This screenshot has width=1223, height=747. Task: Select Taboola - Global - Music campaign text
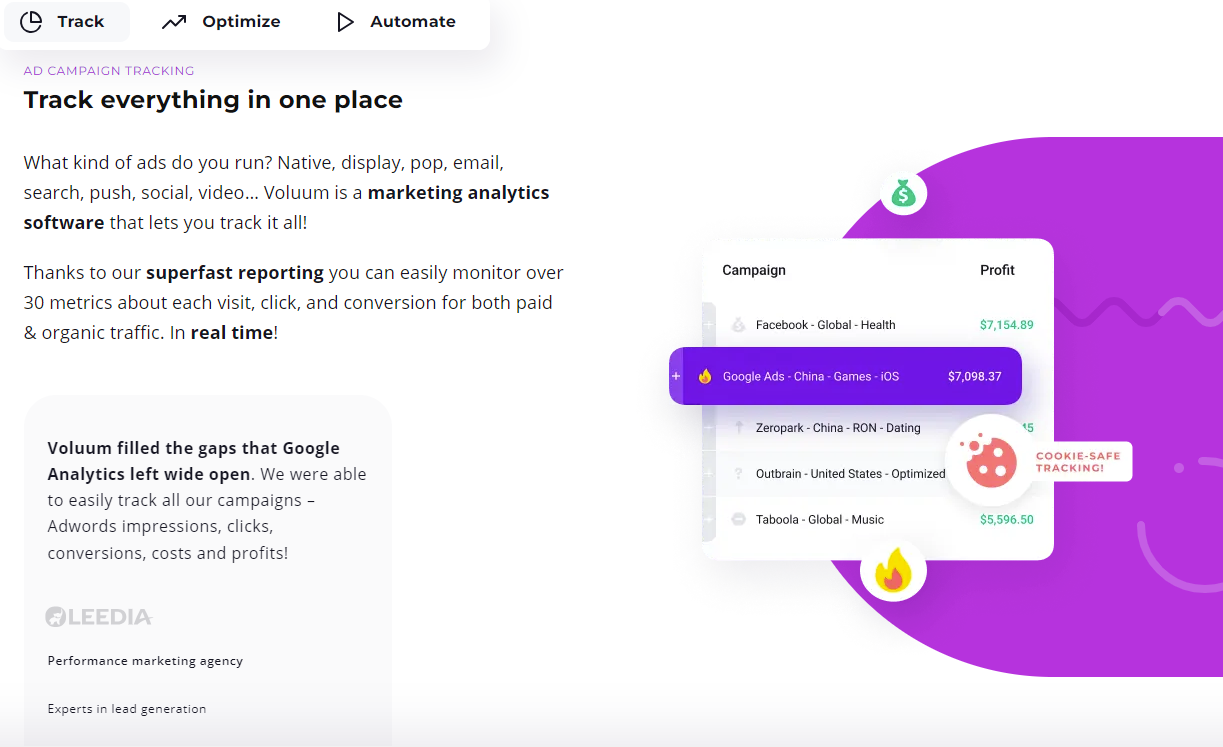pyautogui.click(x=820, y=520)
